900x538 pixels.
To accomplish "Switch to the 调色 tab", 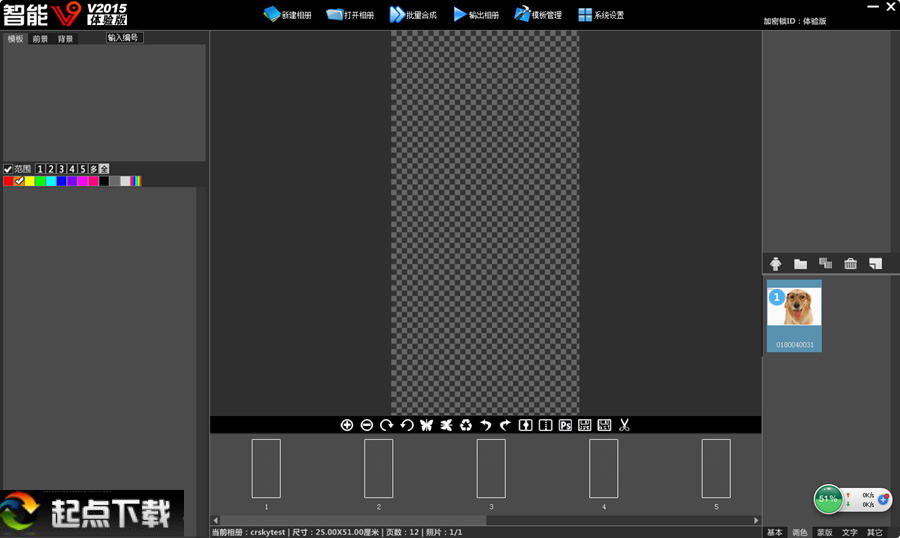I will (x=800, y=532).
